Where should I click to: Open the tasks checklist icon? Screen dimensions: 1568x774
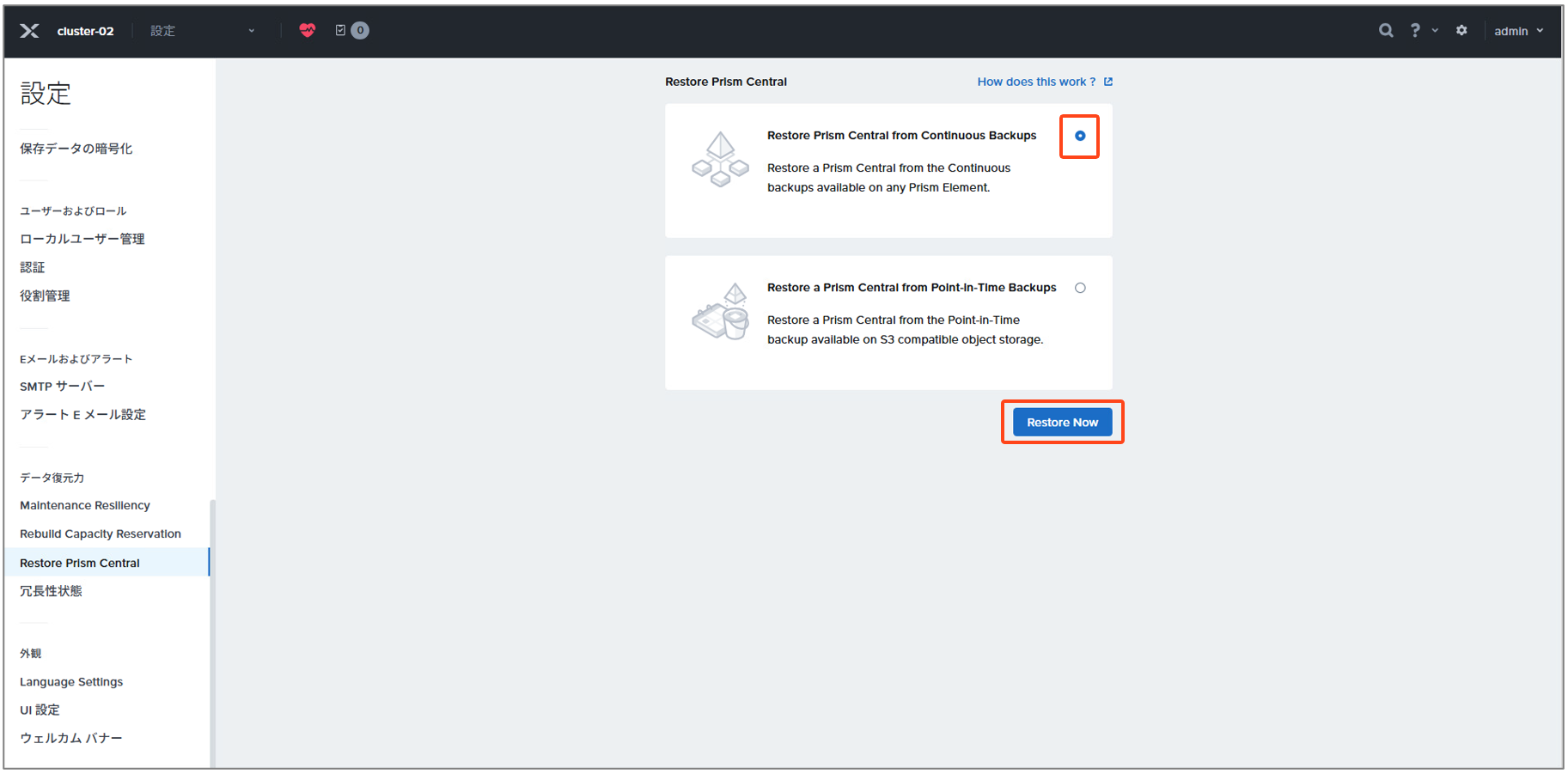[340, 30]
